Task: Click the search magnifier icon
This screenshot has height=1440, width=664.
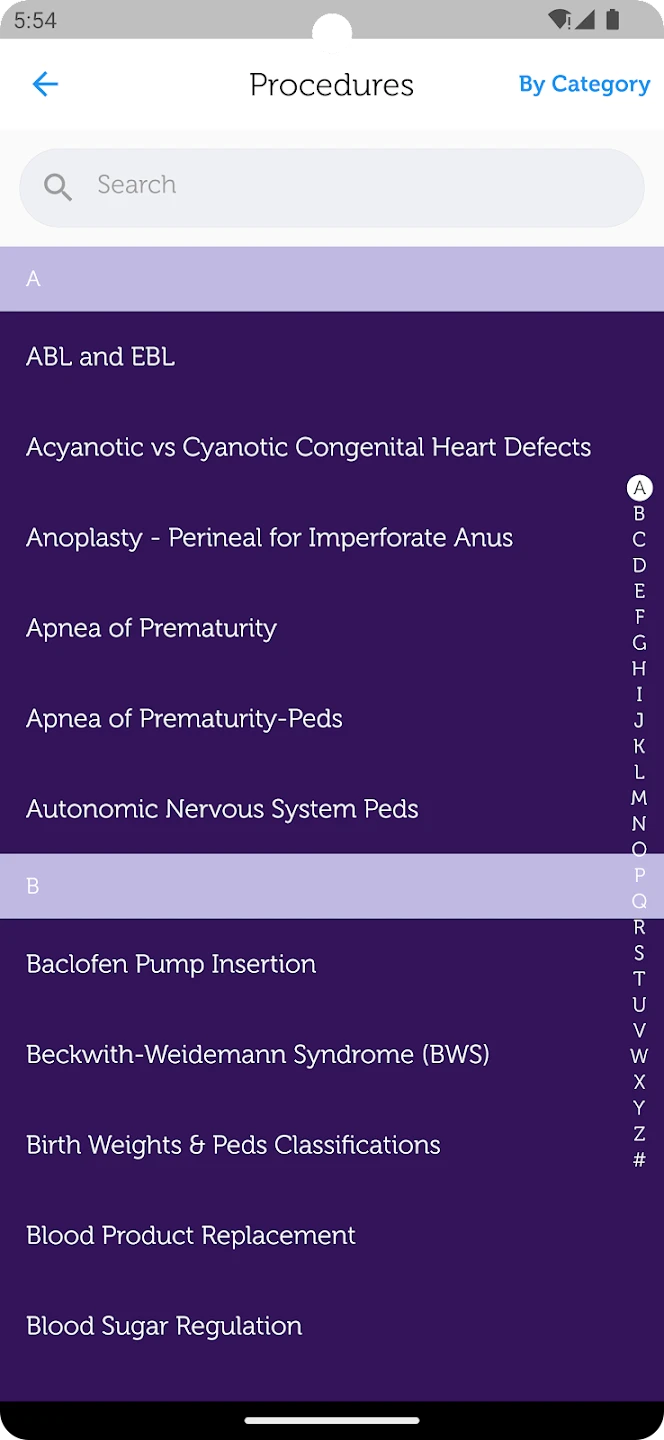Action: tap(58, 186)
